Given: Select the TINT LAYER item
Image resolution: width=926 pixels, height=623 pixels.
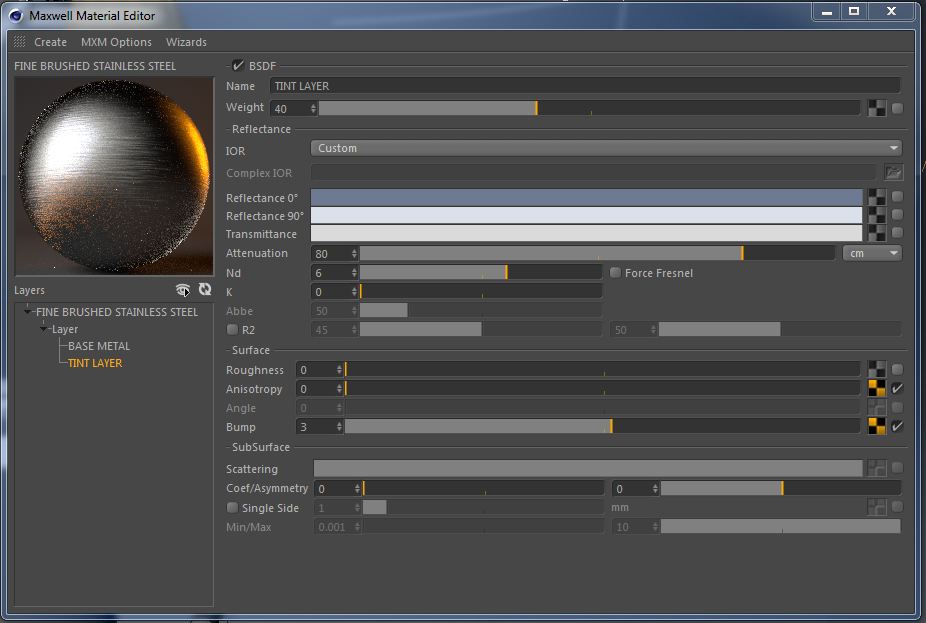Looking at the screenshot, I should pyautogui.click(x=95, y=363).
